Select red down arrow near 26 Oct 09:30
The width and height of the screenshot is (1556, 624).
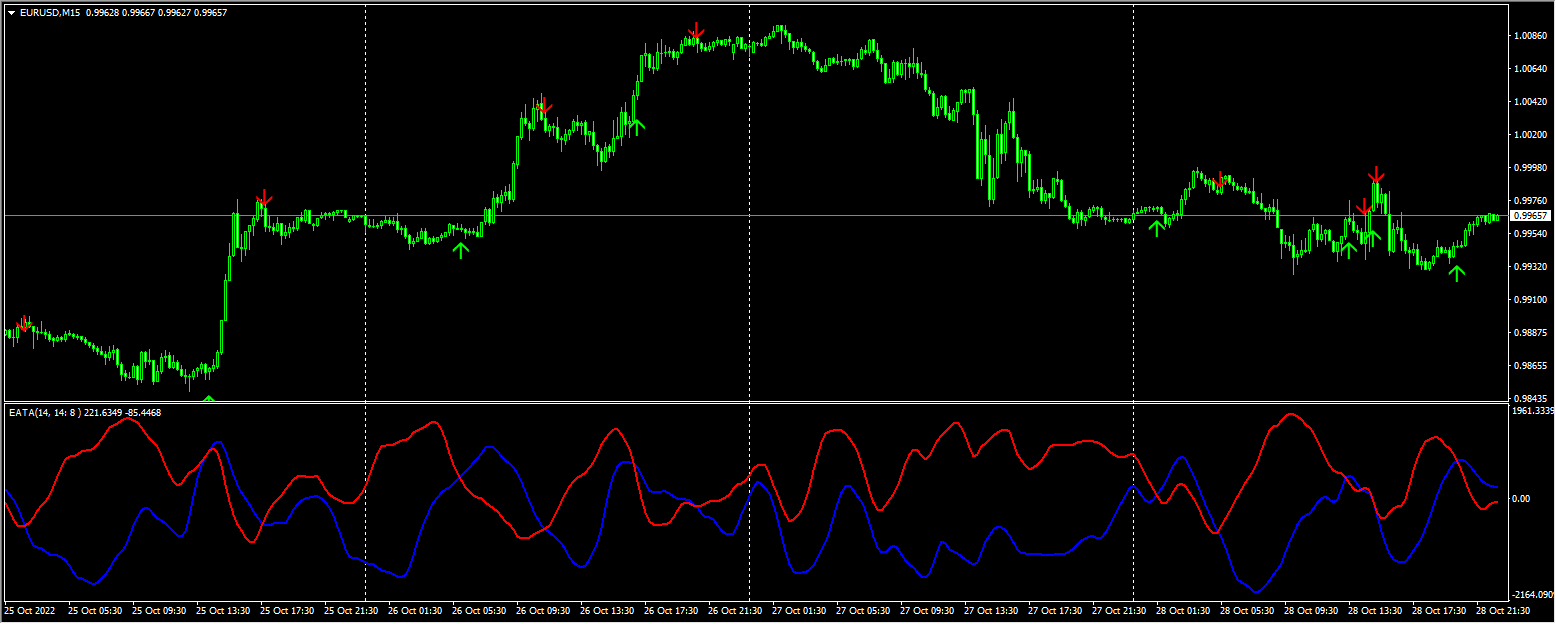click(543, 106)
